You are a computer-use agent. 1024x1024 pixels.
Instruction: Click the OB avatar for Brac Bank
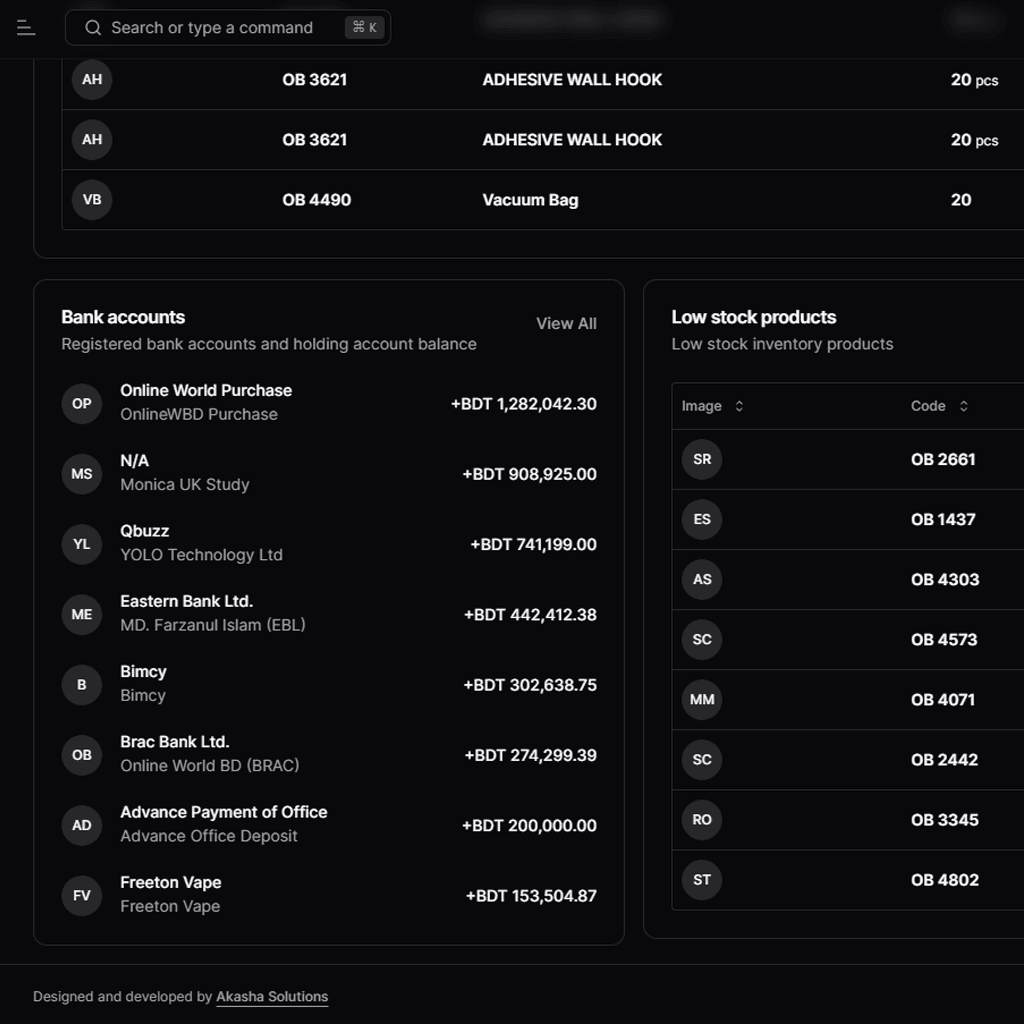(x=82, y=755)
